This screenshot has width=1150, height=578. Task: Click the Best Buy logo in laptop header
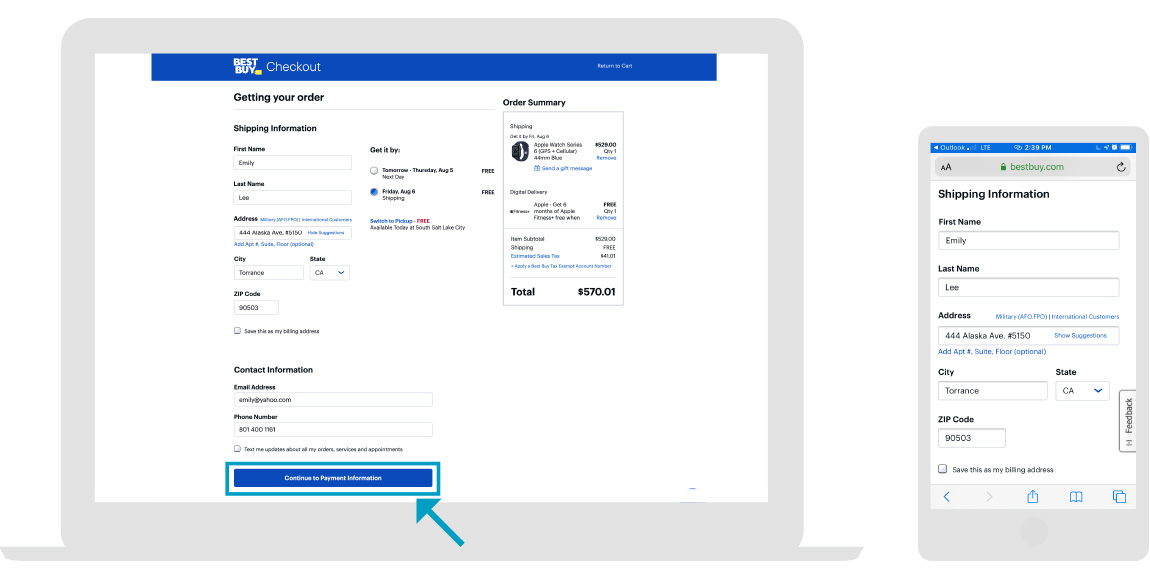[247, 66]
